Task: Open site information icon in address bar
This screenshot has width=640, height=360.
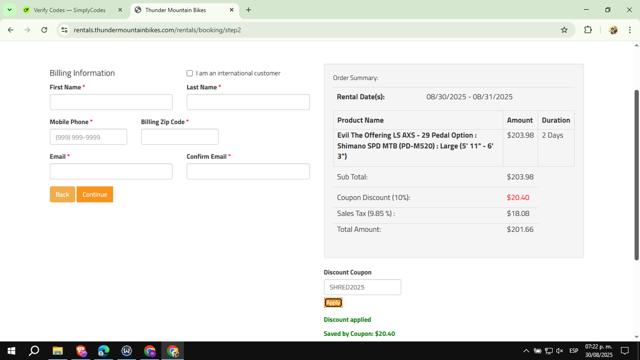Action: [x=64, y=30]
